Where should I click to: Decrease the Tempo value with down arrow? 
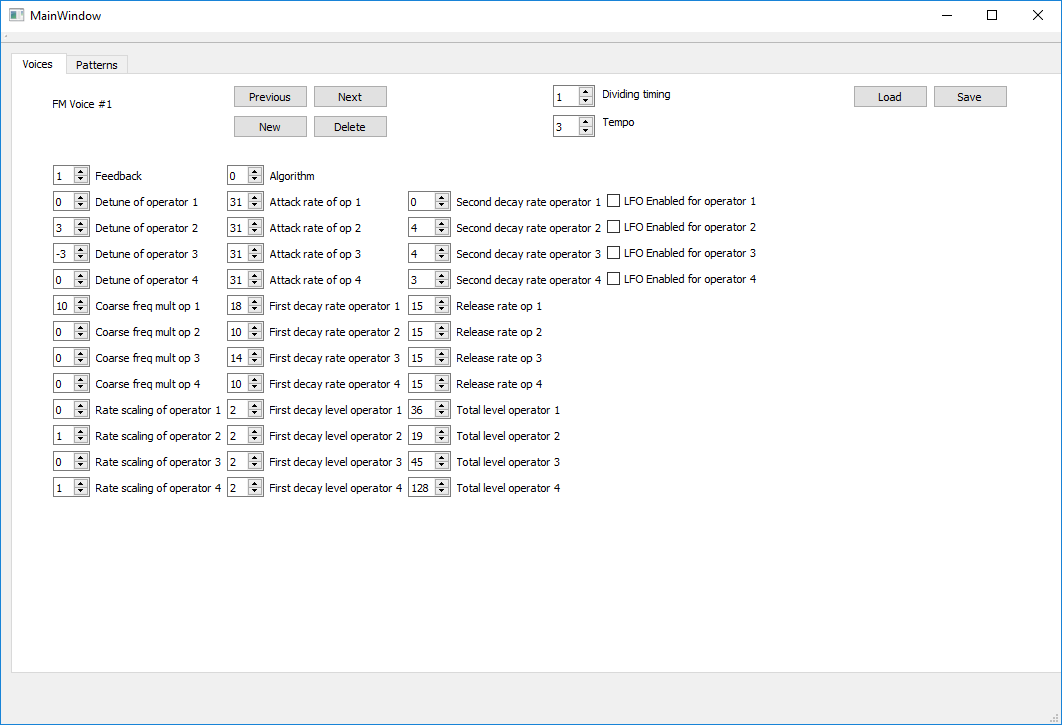click(x=585, y=132)
